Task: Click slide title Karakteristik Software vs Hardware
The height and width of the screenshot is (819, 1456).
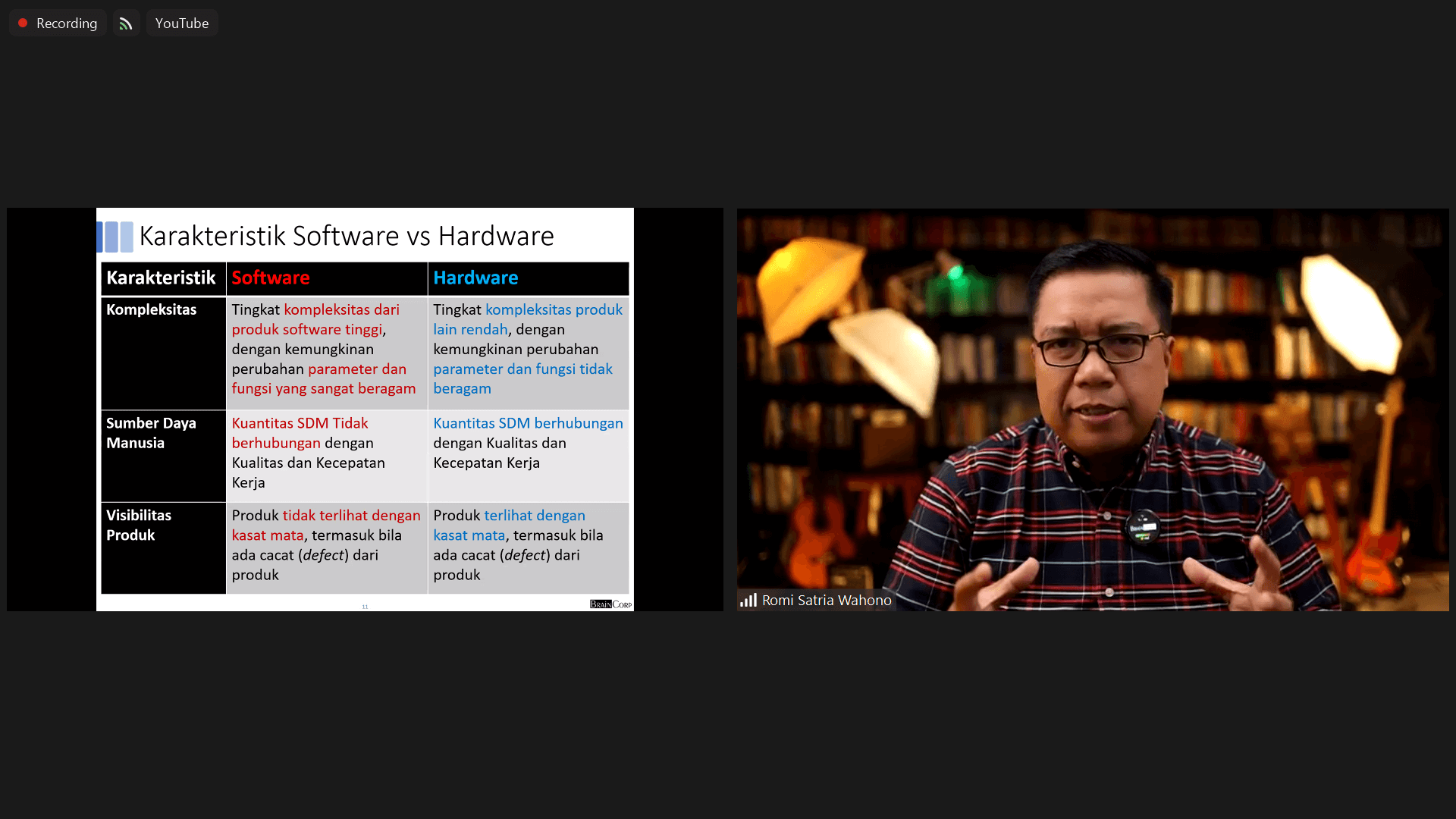Action: tap(347, 236)
